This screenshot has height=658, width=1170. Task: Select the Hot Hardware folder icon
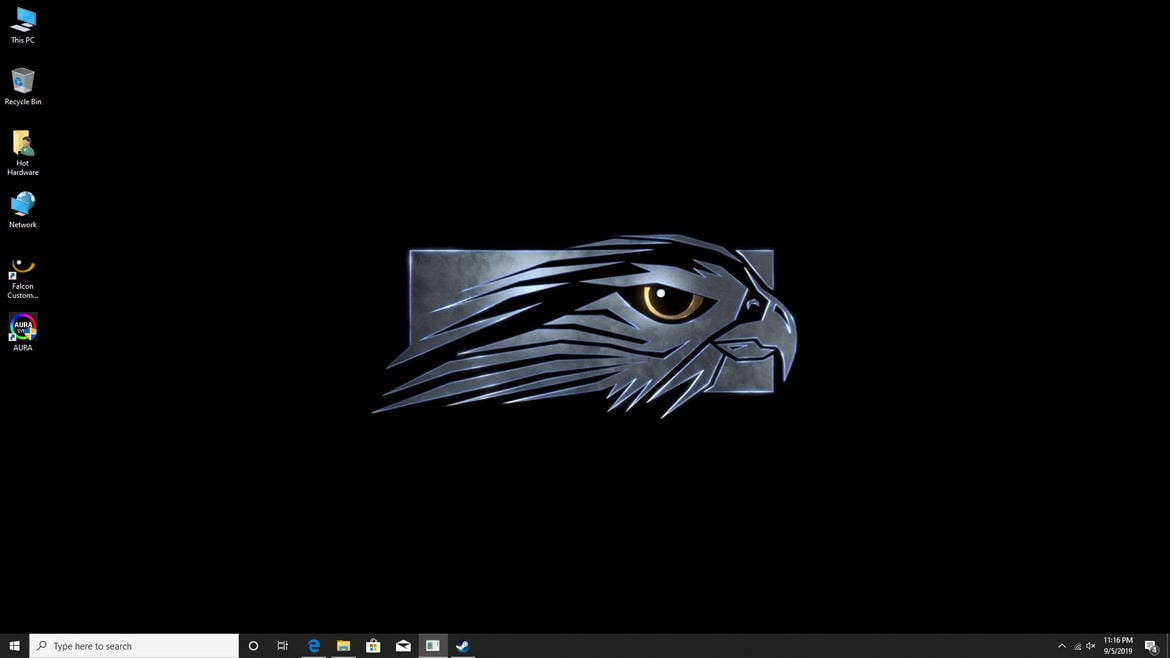(22, 153)
